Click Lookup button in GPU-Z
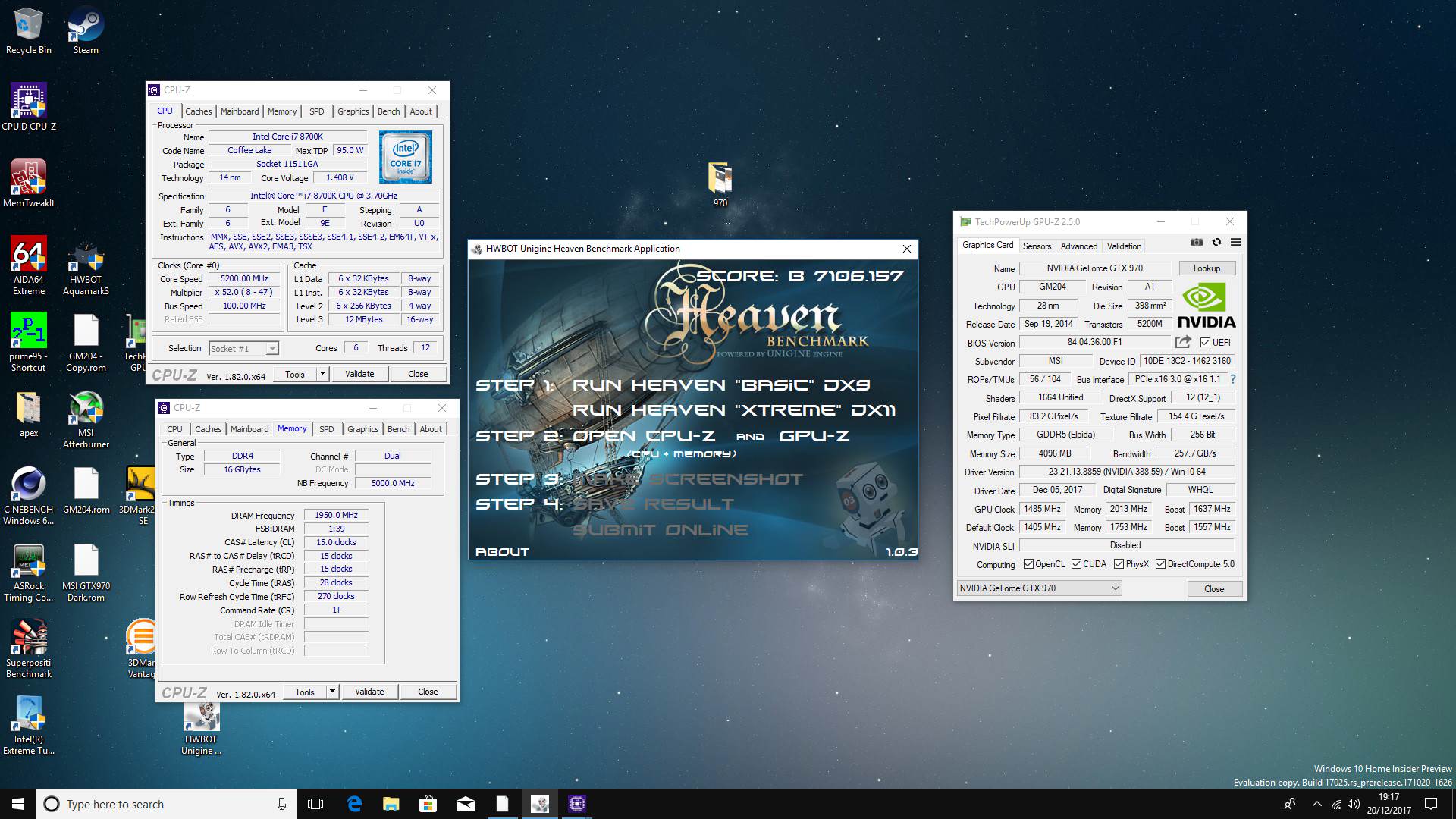The width and height of the screenshot is (1456, 819). point(1207,268)
